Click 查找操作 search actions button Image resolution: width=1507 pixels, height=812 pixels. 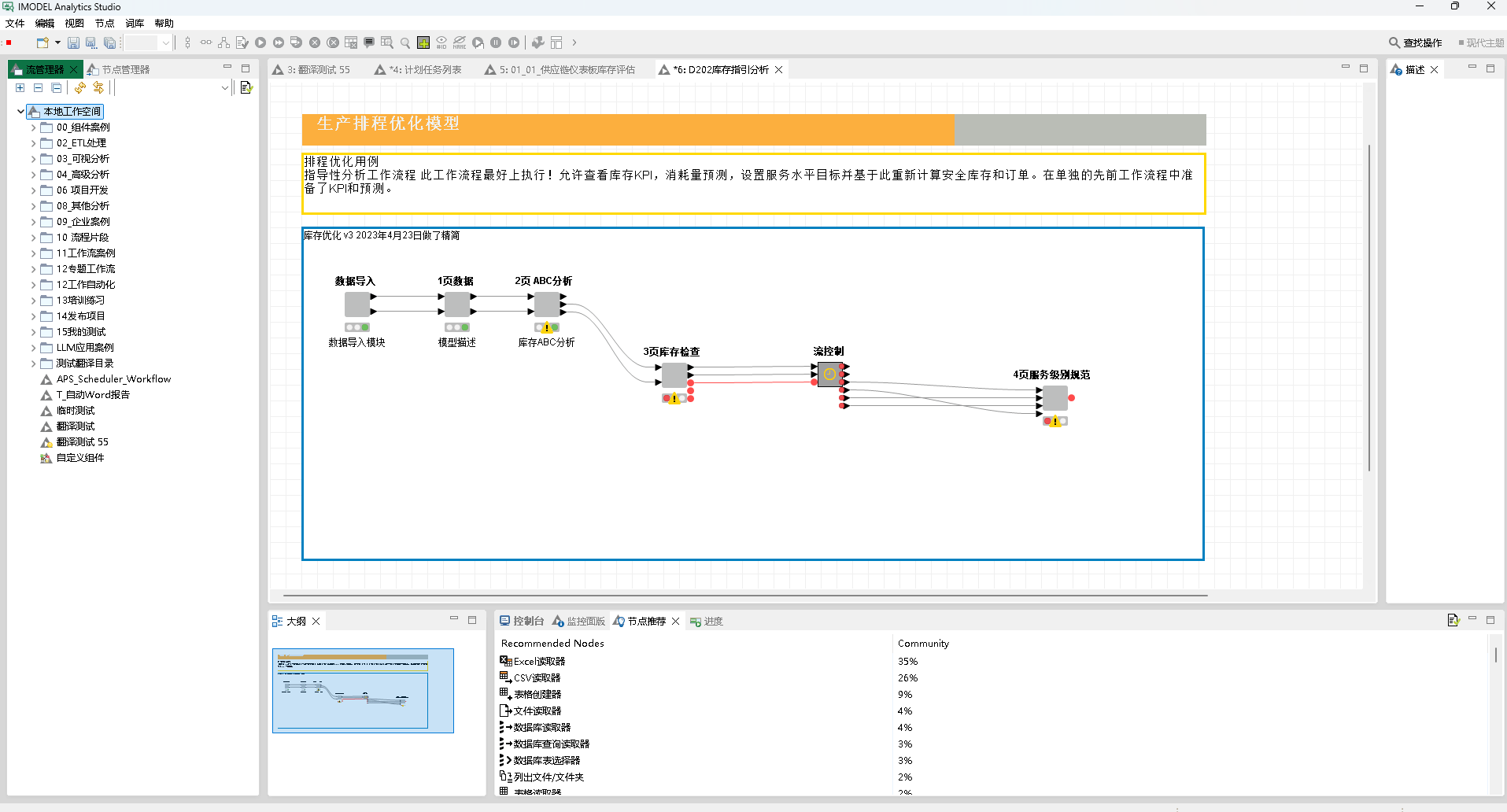coord(1416,42)
